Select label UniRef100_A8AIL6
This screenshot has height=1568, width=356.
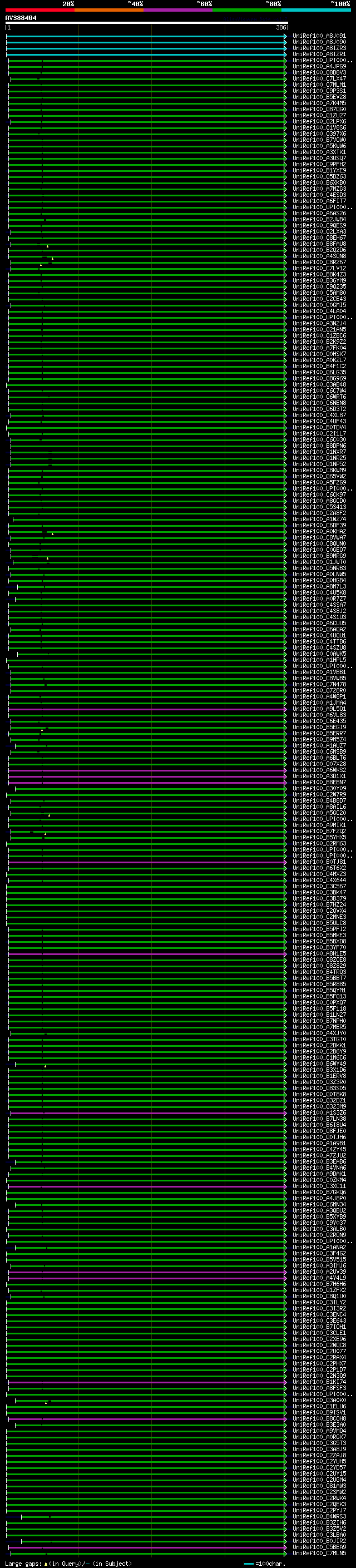tap(319, 807)
